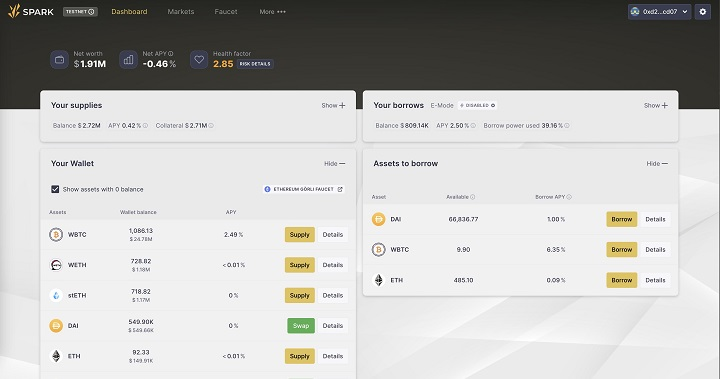Image resolution: width=720 pixels, height=379 pixels.
Task: Click WBTC wallet balance 1,086.13
Action: coord(141,231)
